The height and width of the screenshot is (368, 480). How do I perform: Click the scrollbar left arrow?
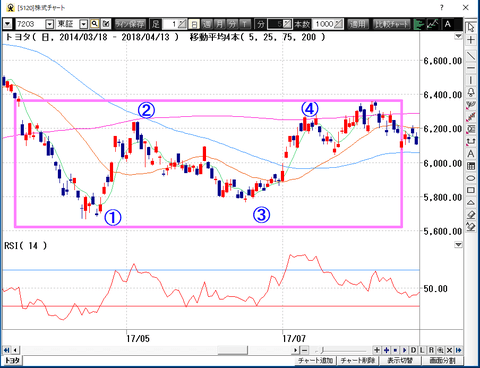click(x=15, y=350)
